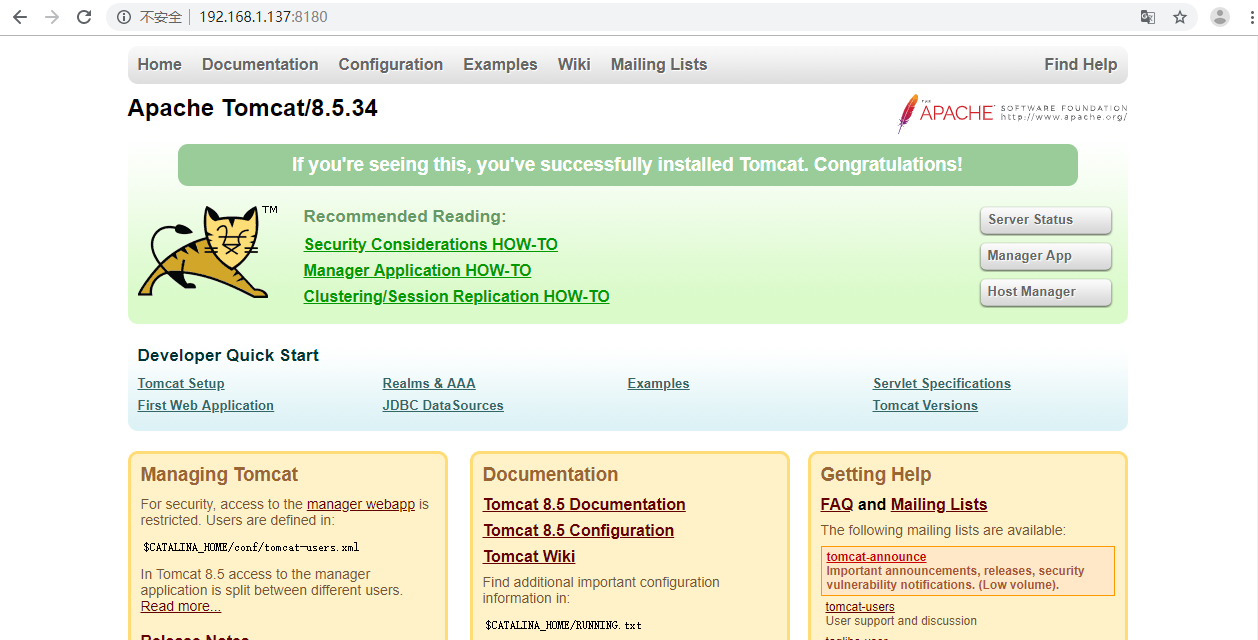This screenshot has height=640, width=1258.
Task: Click the not-secure site info icon
Action: pyautogui.click(x=124, y=17)
